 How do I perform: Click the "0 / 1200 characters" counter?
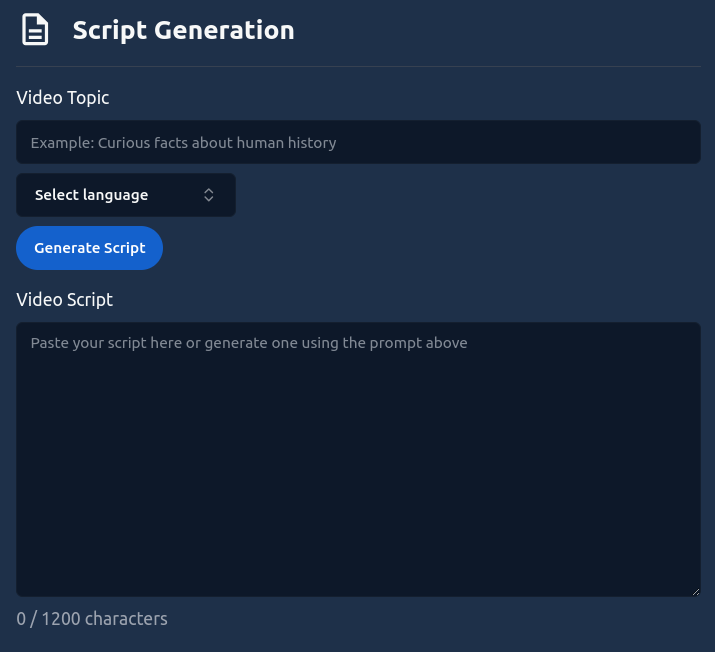tap(92, 619)
